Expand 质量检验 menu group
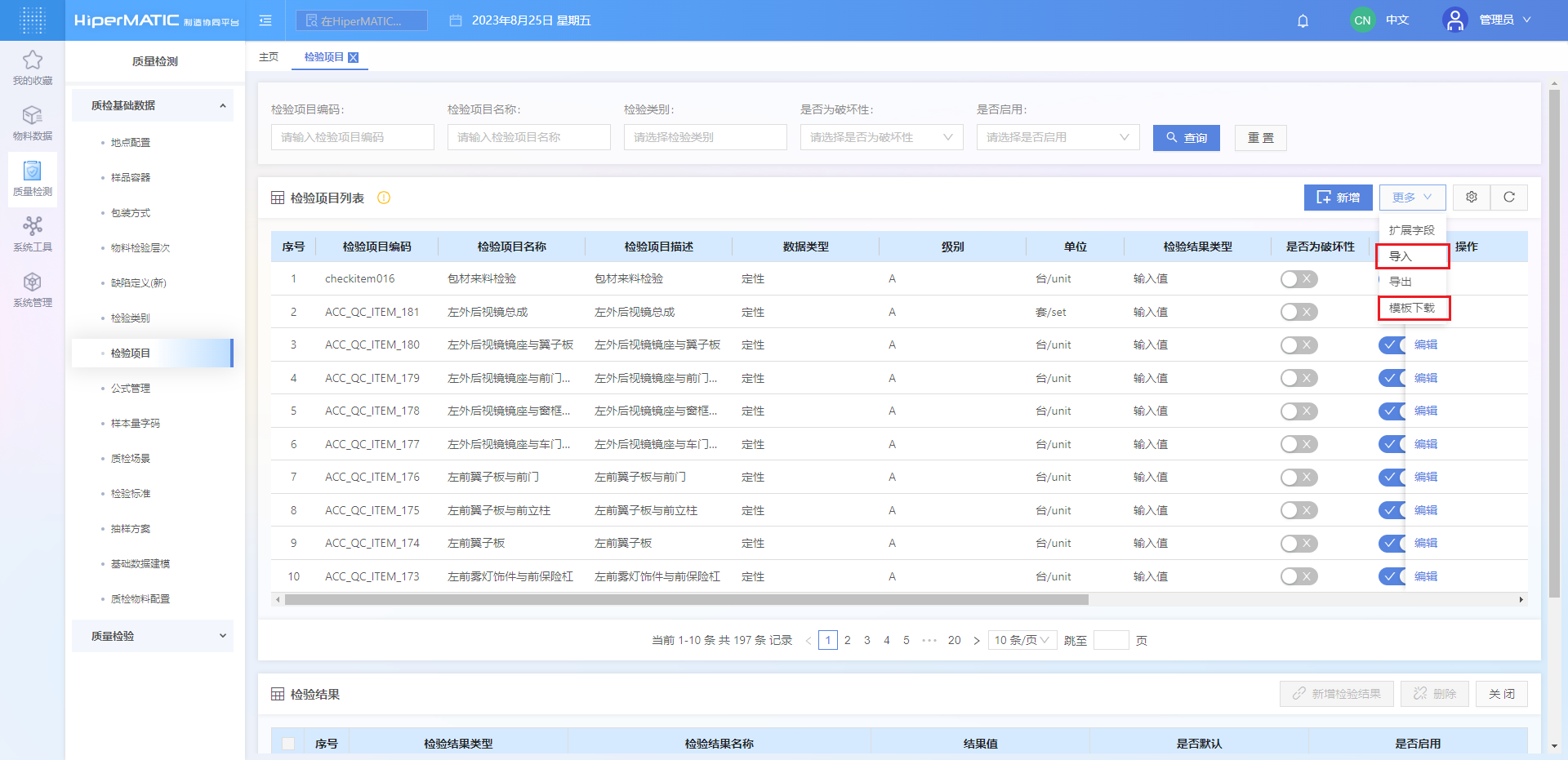The width and height of the screenshot is (1568, 760). click(153, 636)
